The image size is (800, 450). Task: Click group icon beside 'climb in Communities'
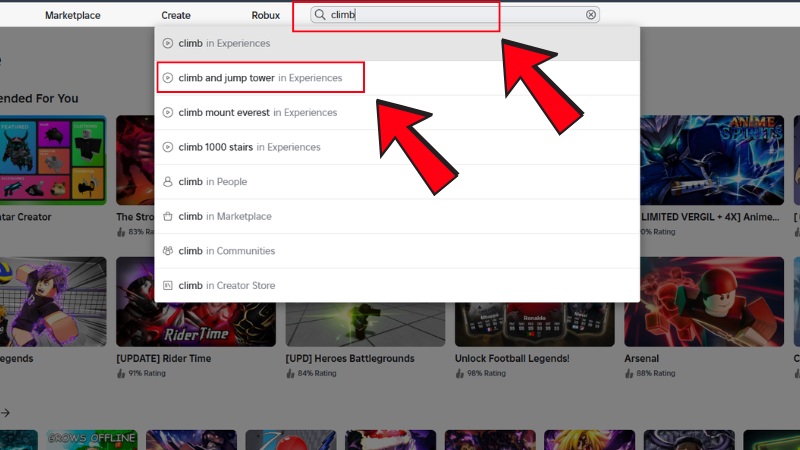pos(168,251)
